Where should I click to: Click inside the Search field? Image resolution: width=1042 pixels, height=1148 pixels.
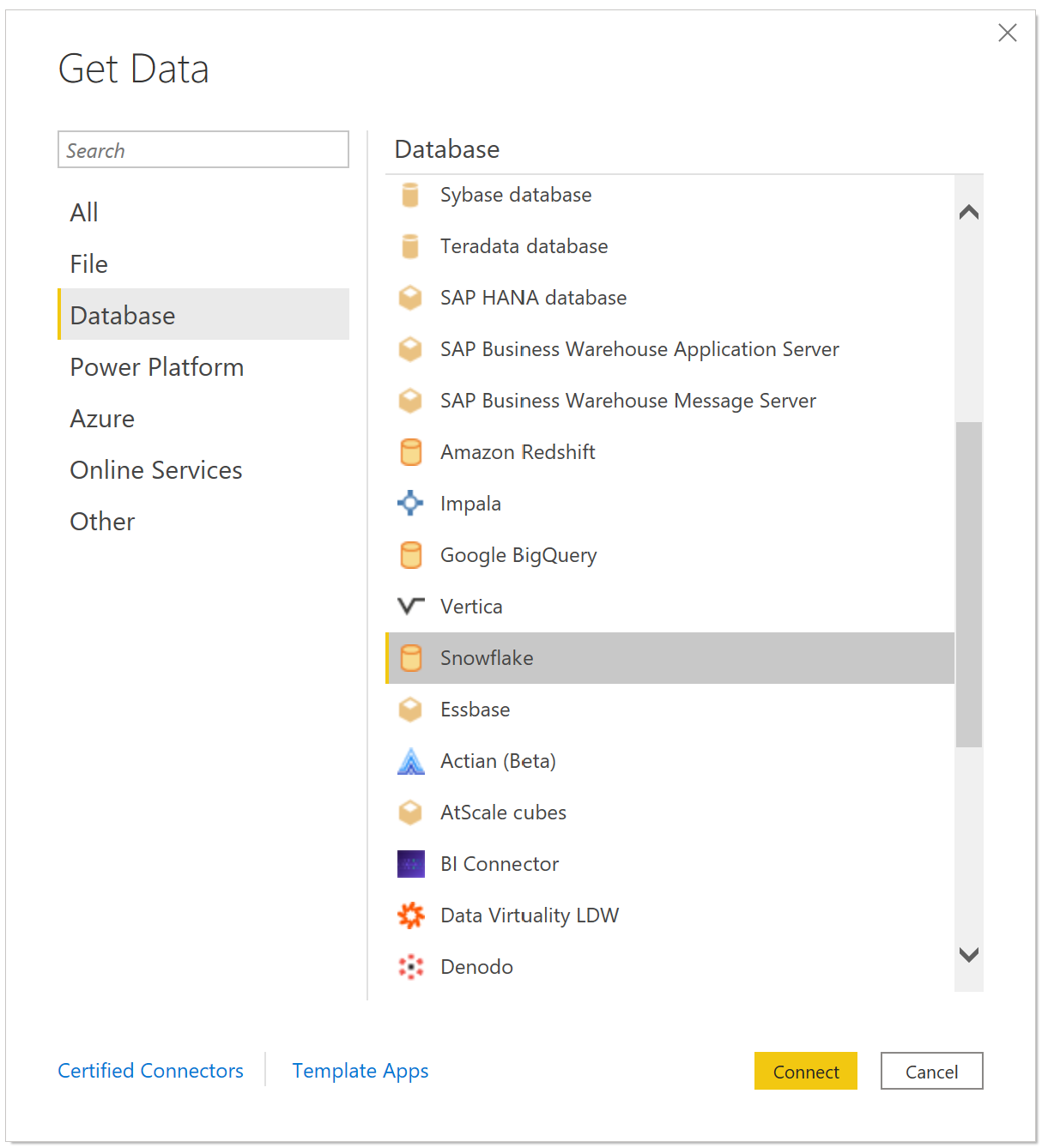(203, 149)
